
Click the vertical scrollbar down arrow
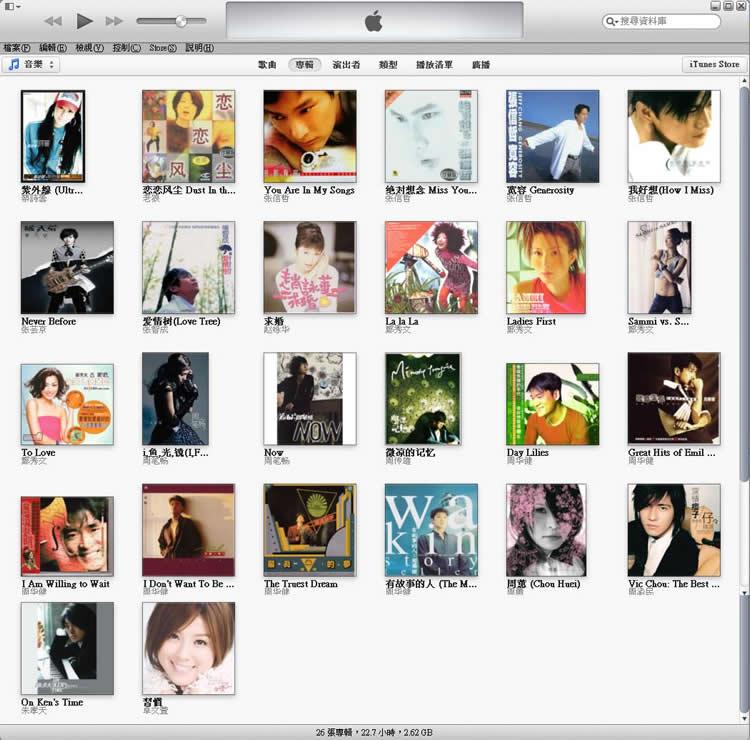point(744,718)
